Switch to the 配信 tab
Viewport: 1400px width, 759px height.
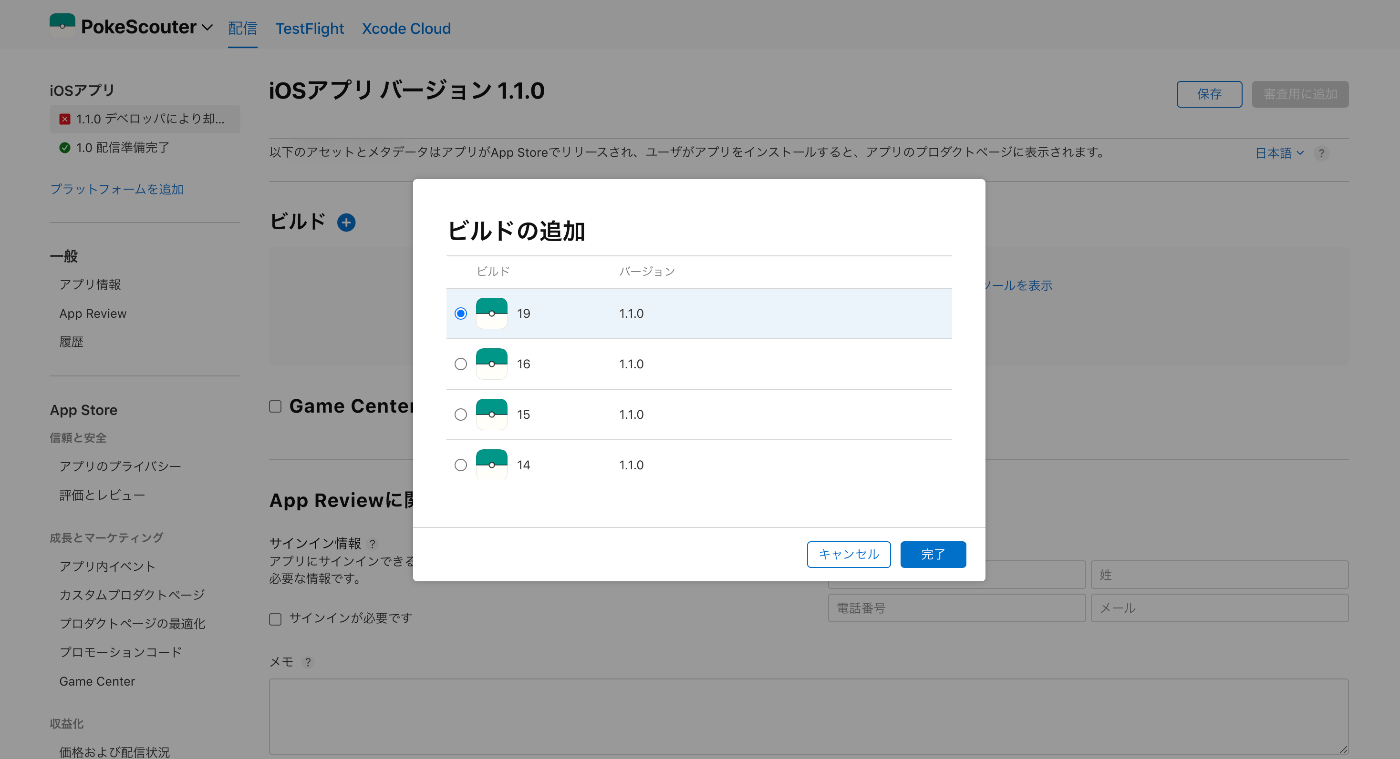243,29
